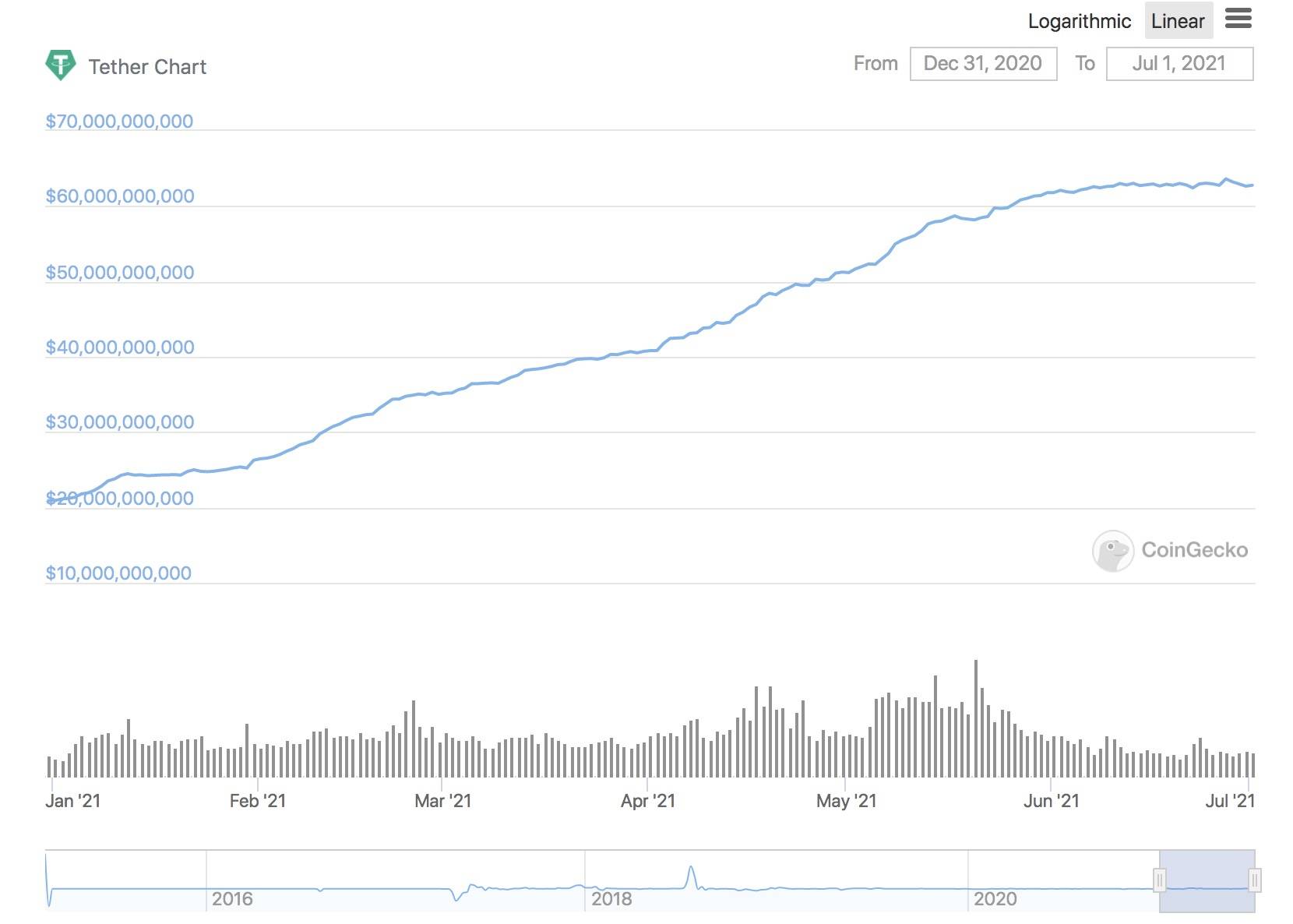Click the Tether Chart title
This screenshot has width=1293, height=924.
point(147,67)
